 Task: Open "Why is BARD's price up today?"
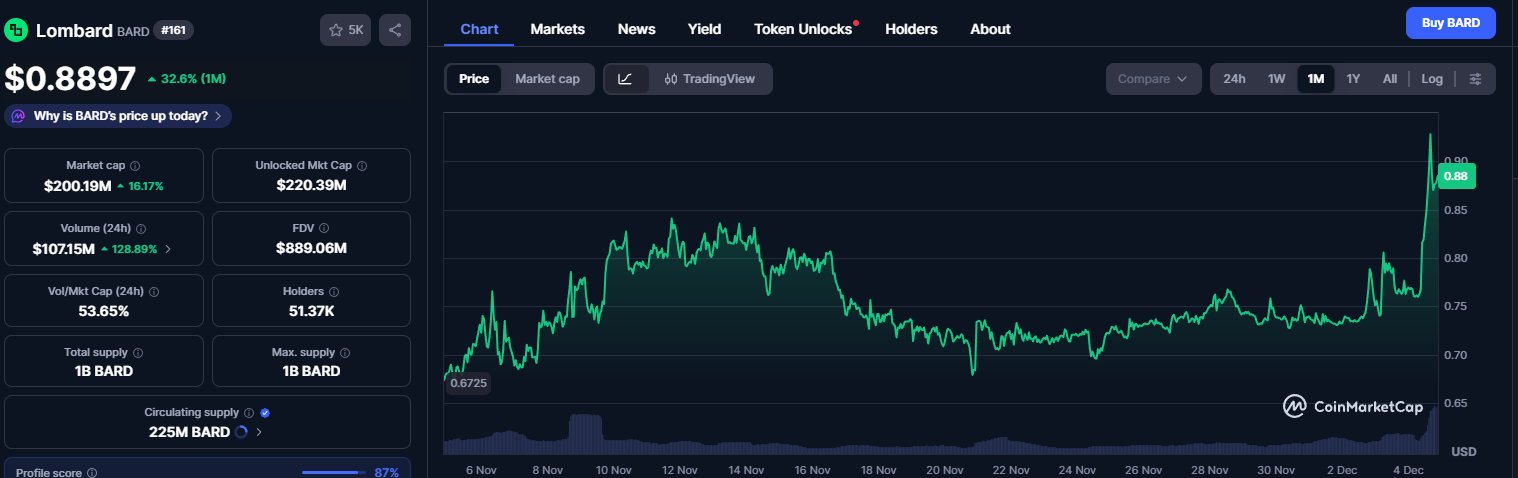[120, 116]
